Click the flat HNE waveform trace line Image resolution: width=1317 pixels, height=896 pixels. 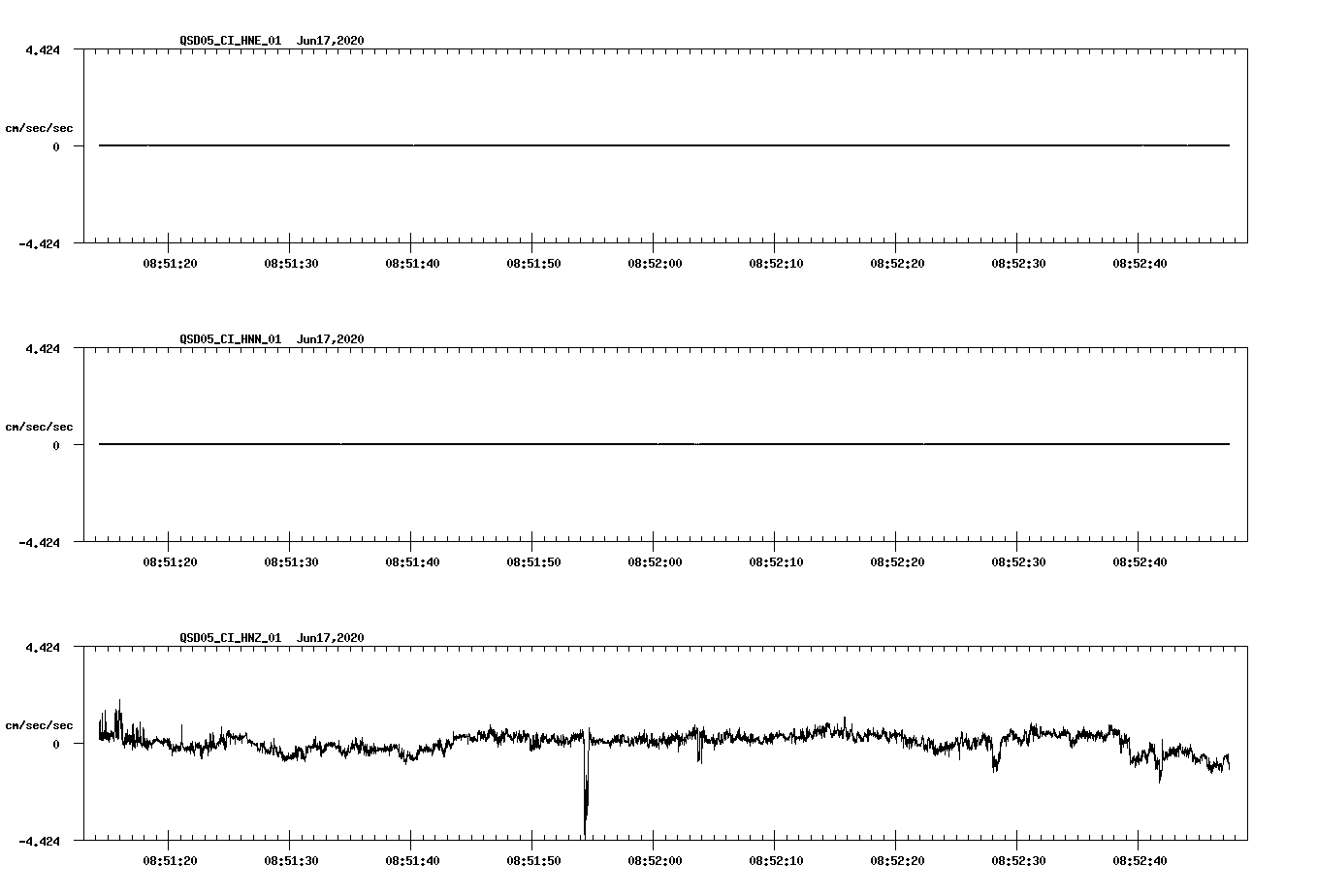[x=664, y=145]
